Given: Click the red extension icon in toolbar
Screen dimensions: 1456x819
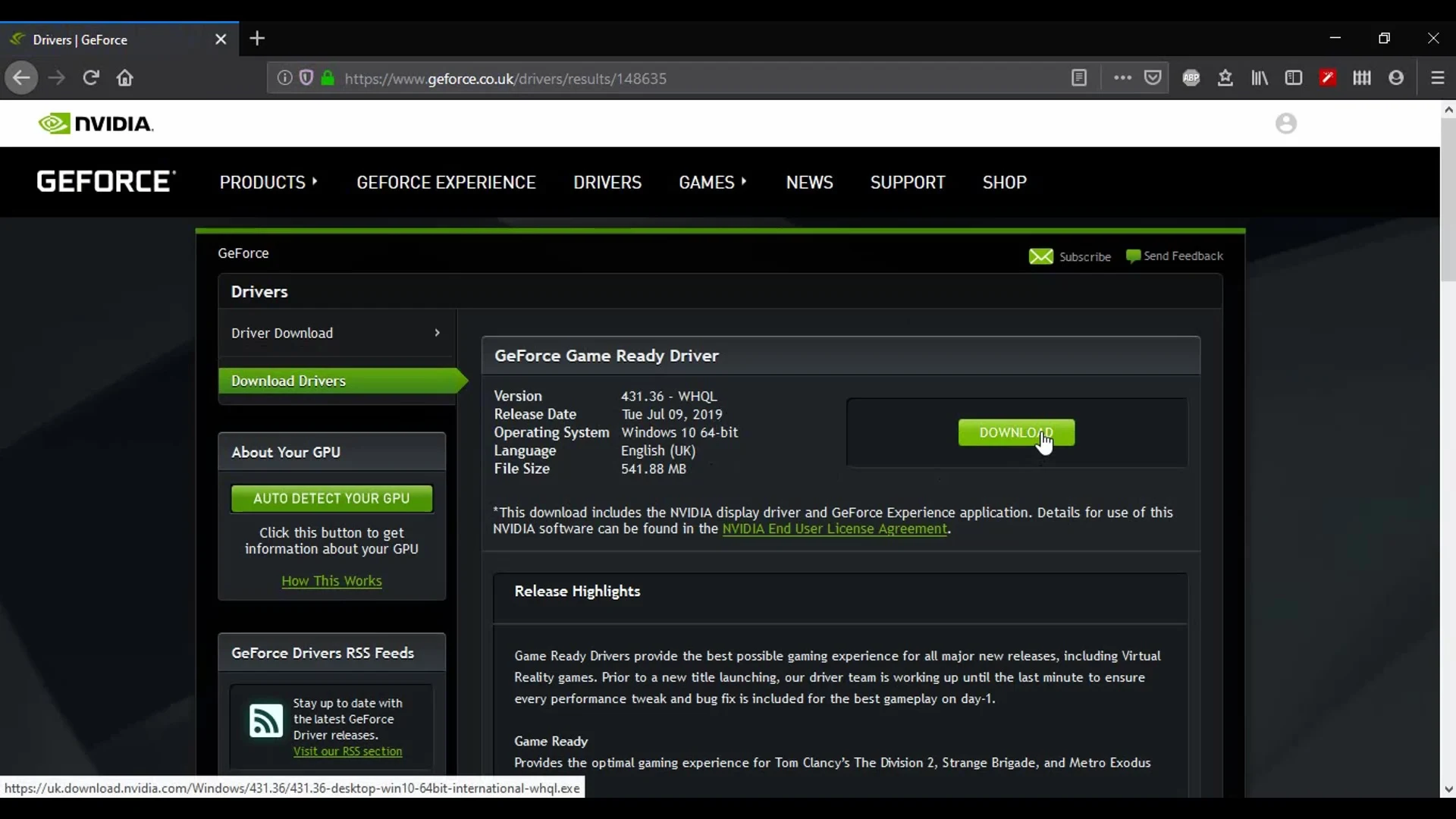Looking at the screenshot, I should point(1328,78).
